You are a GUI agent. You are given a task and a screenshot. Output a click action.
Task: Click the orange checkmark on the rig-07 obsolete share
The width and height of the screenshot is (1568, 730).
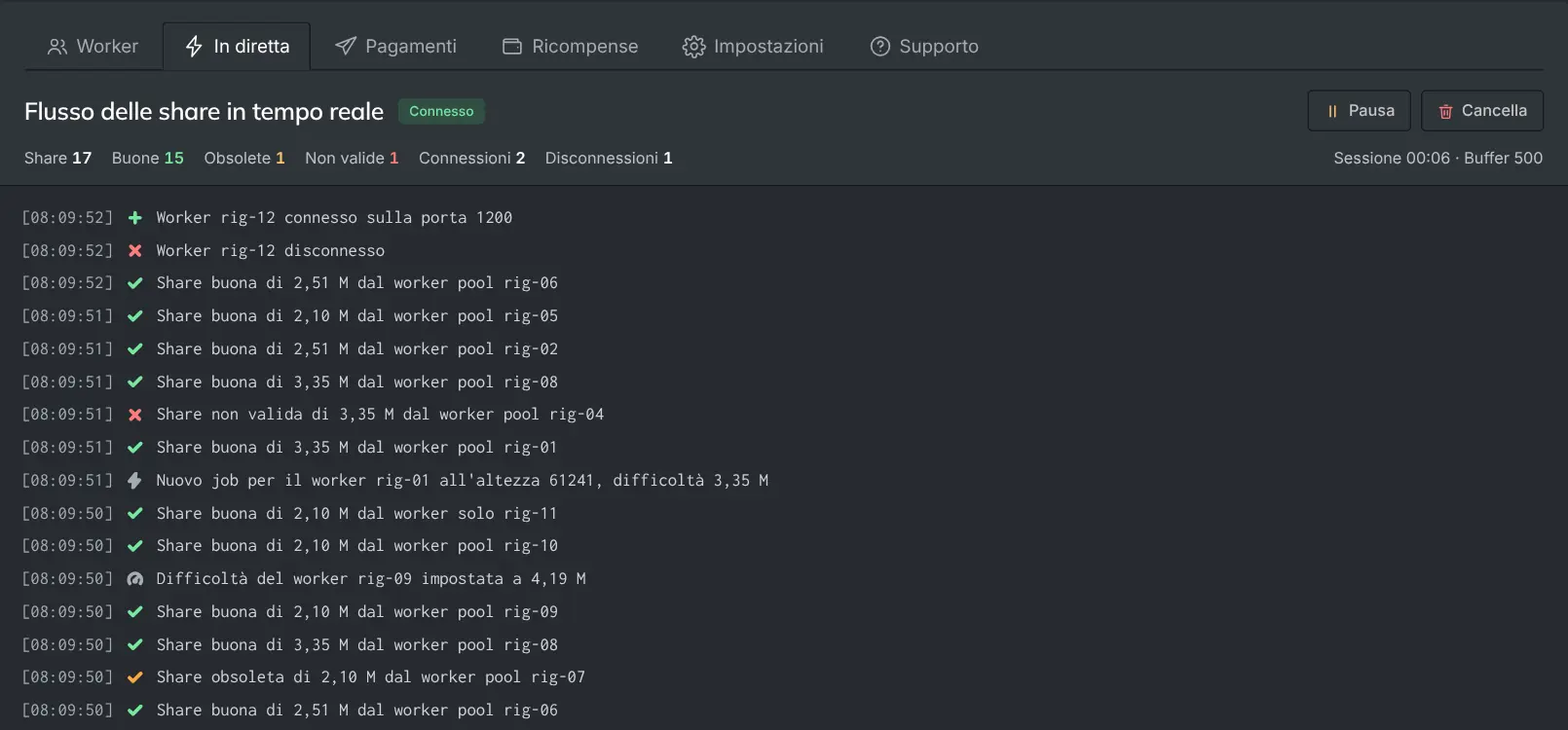pos(135,677)
